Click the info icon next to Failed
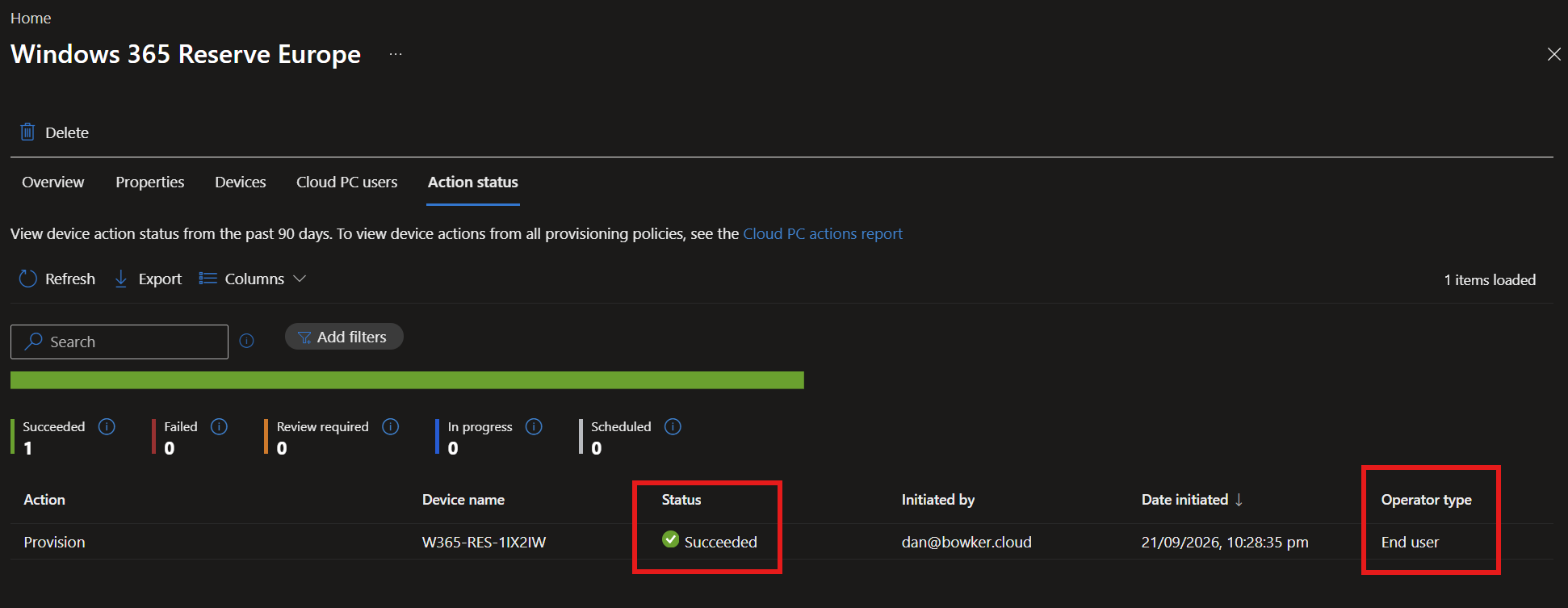This screenshot has height=608, width=1568. tap(219, 426)
